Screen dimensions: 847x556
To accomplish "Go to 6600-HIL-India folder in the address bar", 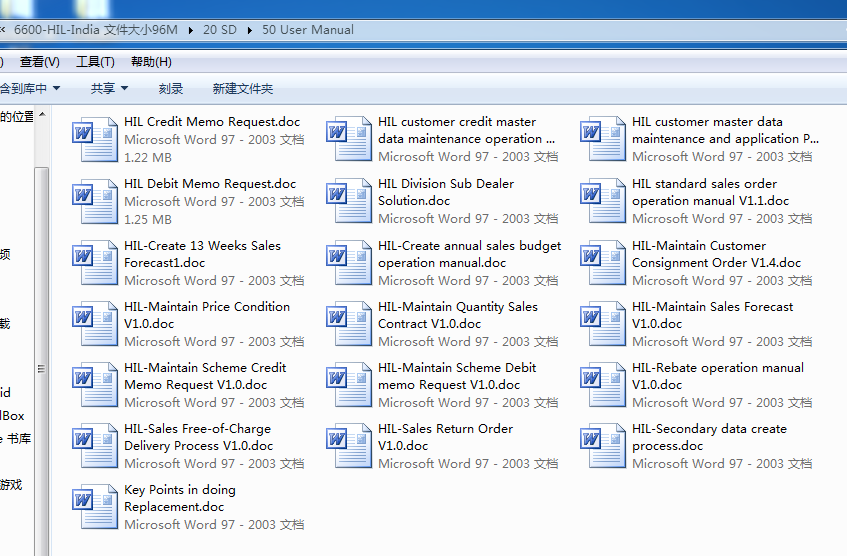I will pos(96,30).
